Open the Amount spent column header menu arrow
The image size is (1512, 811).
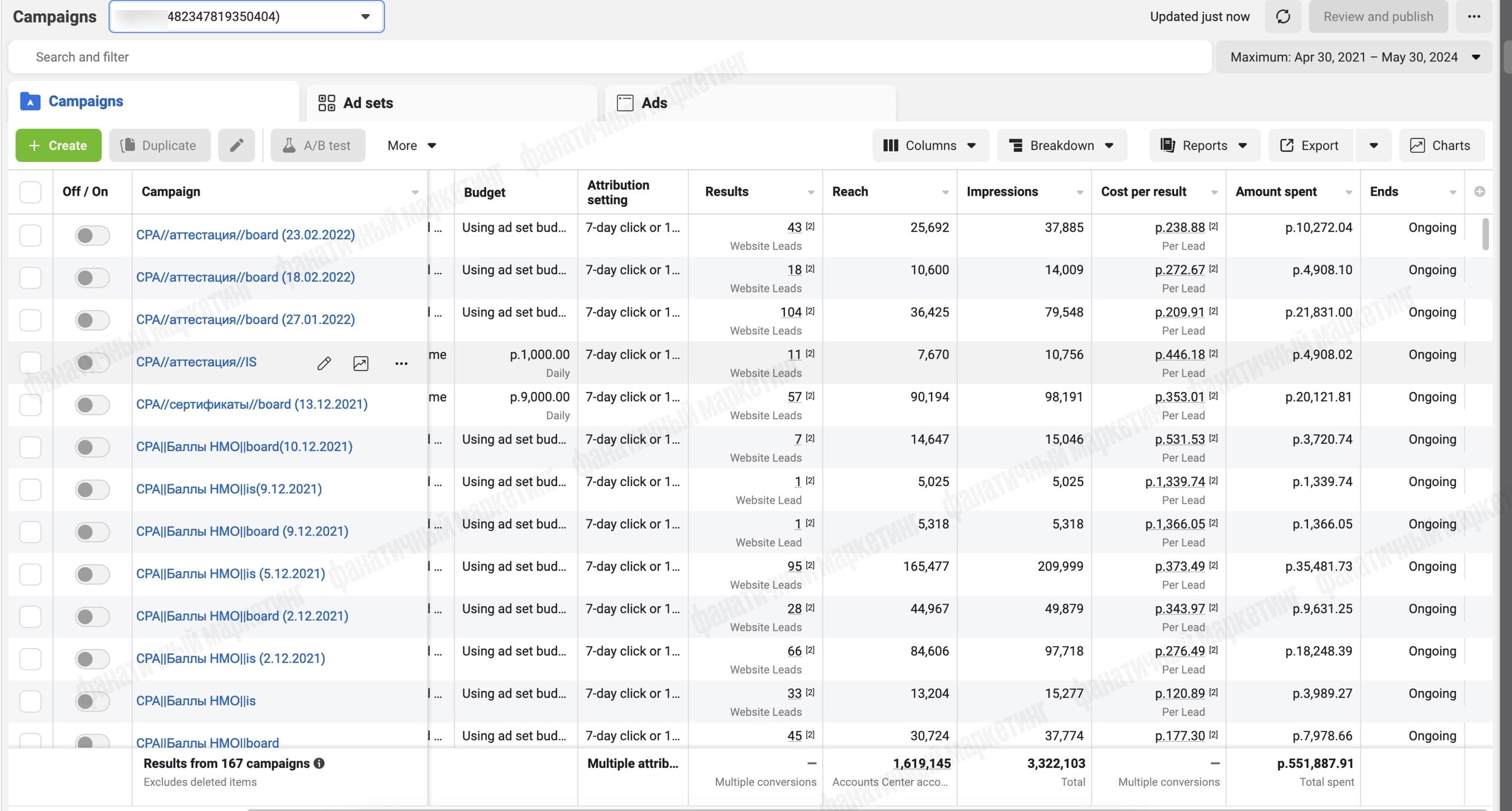click(1349, 193)
